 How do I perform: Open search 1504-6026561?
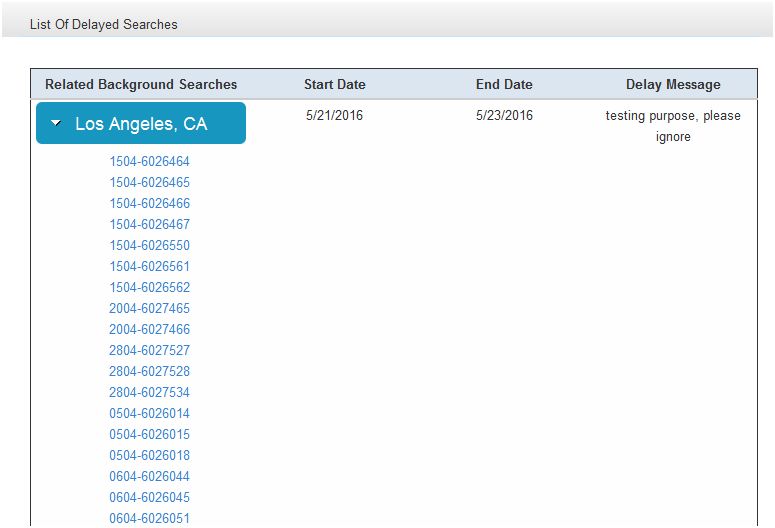coord(149,266)
